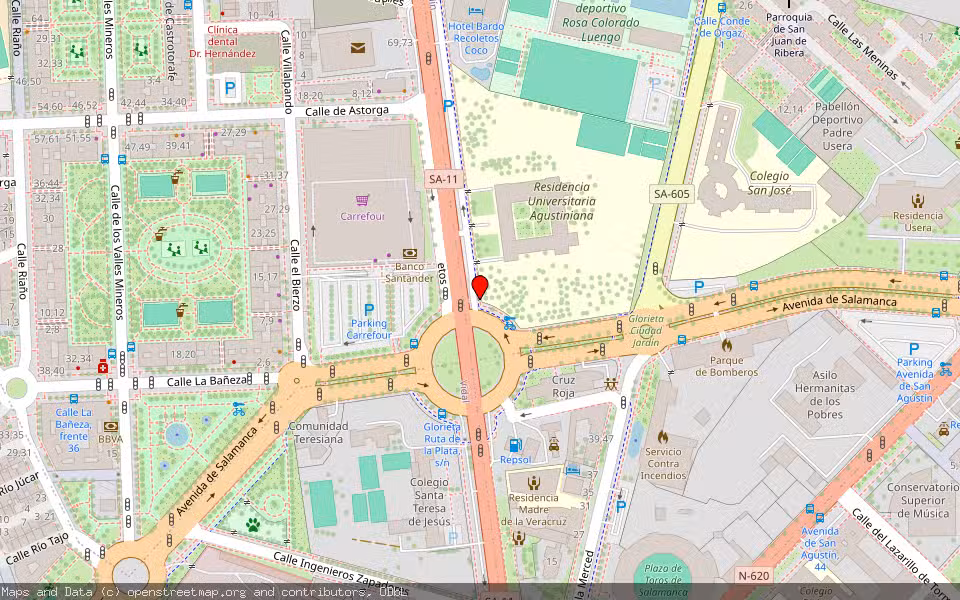
Task: Click the SA-11 road shield
Action: pyautogui.click(x=443, y=180)
